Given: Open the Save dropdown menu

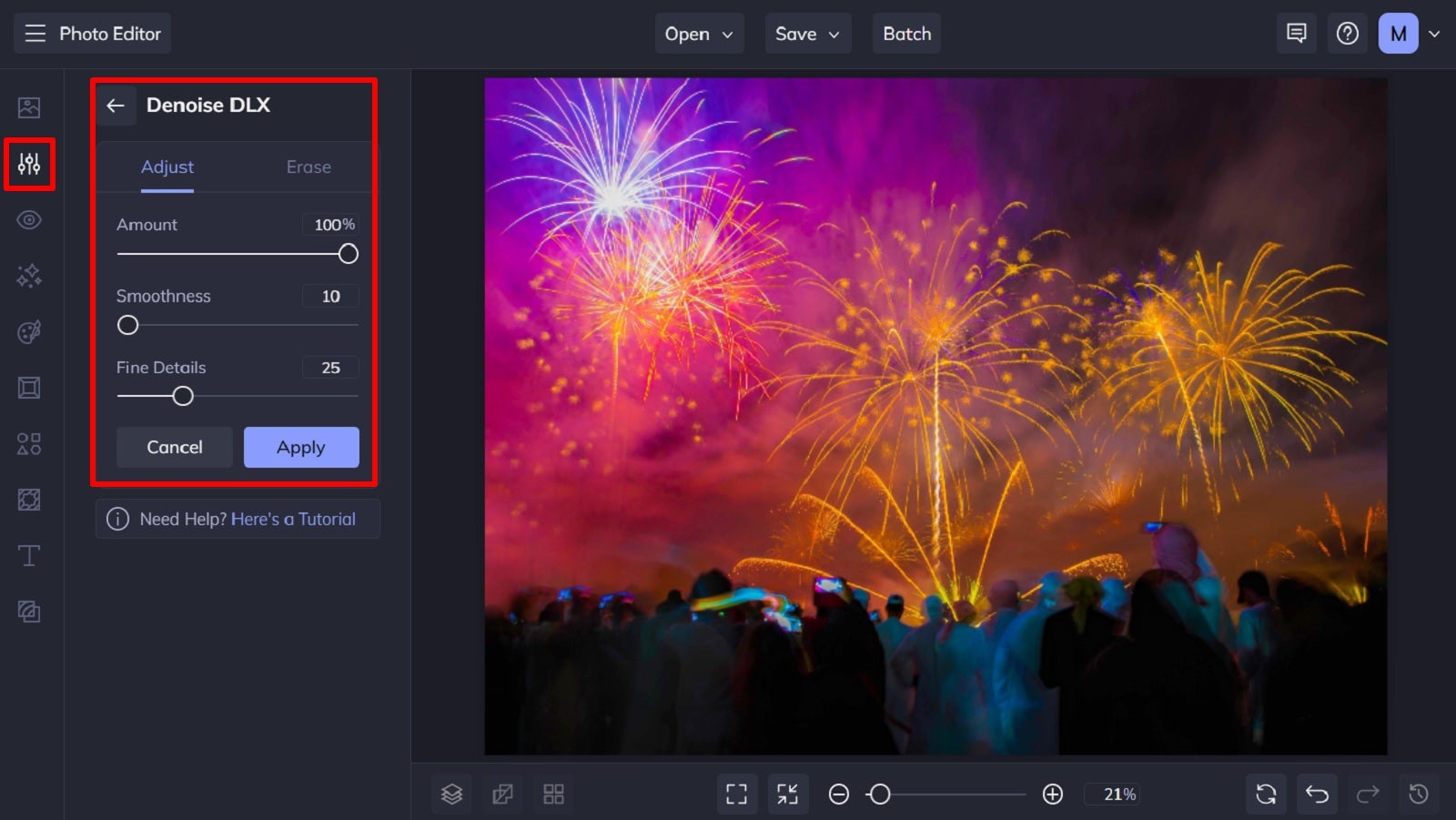Looking at the screenshot, I should 807,33.
